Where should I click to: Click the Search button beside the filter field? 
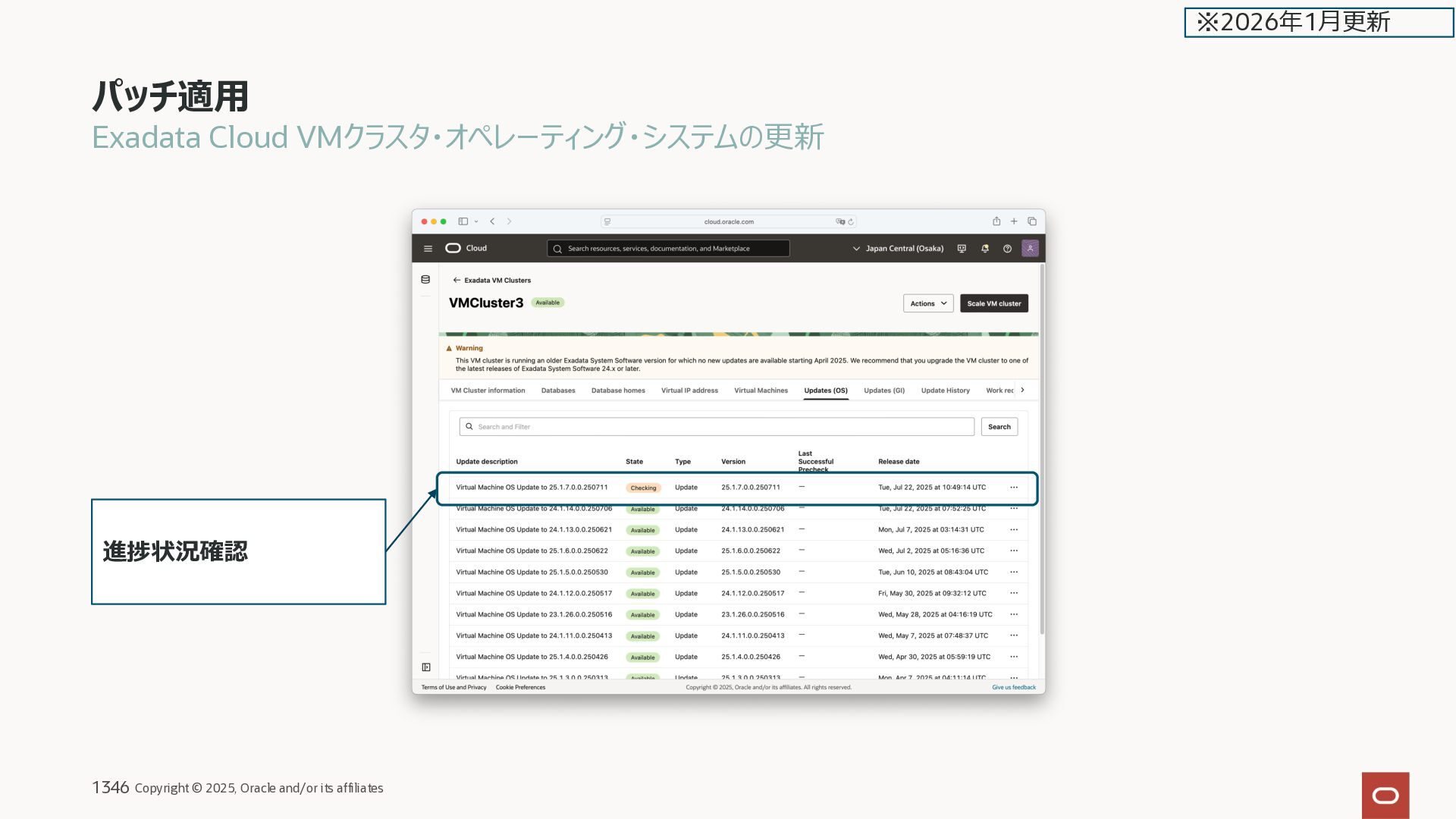pos(999,427)
